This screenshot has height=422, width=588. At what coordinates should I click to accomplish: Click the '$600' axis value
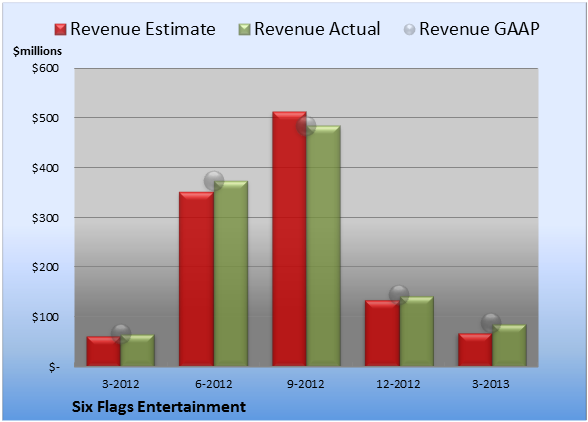click(45, 68)
